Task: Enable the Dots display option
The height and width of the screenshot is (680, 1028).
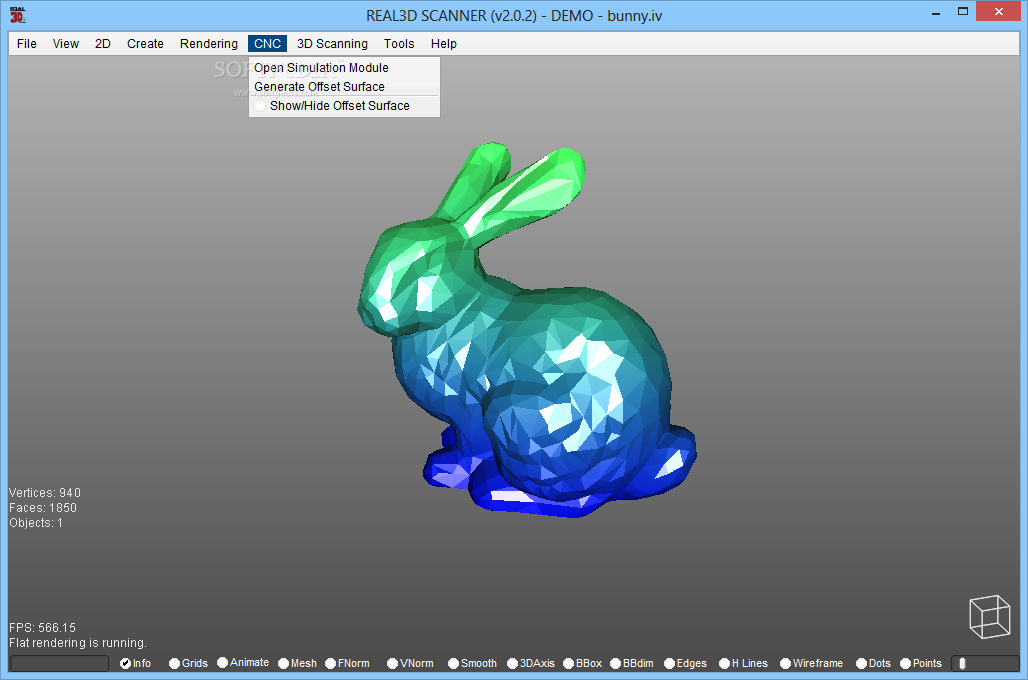Action: click(873, 663)
